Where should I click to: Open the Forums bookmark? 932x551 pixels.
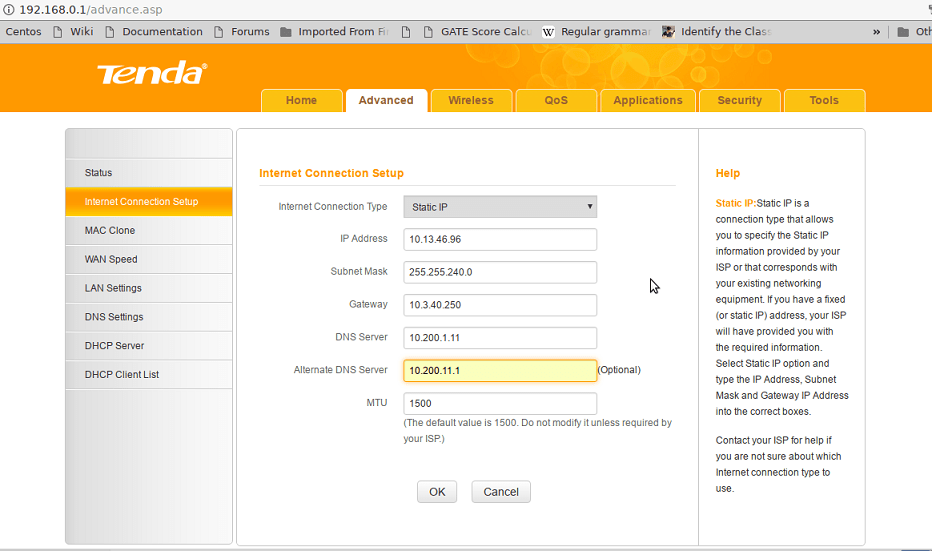tap(242, 32)
